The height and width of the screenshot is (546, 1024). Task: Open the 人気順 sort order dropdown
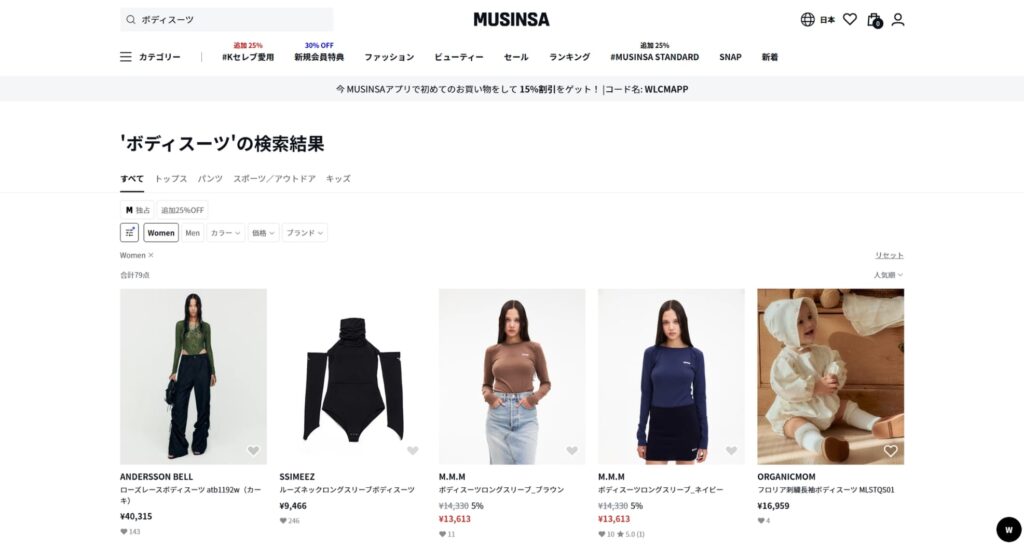888,275
